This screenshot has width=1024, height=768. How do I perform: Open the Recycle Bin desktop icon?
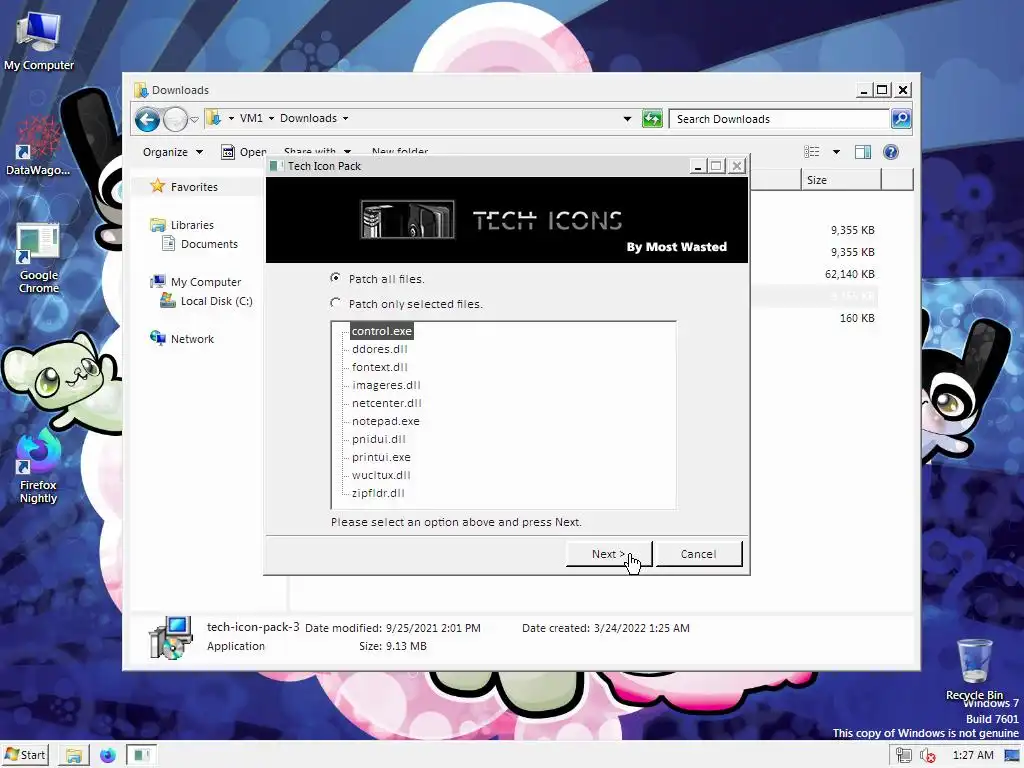click(x=976, y=669)
